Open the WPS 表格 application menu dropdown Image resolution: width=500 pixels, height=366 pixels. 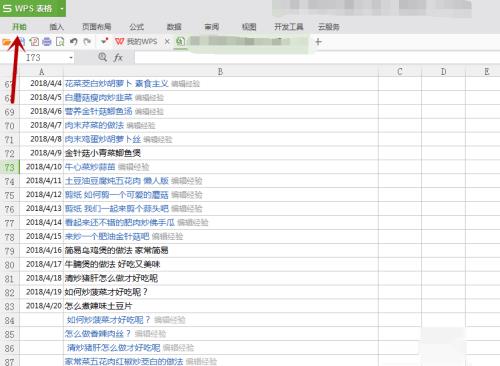click(x=62, y=9)
